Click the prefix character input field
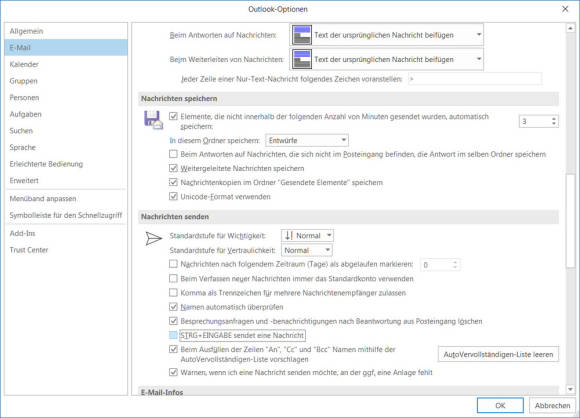 click(x=475, y=79)
